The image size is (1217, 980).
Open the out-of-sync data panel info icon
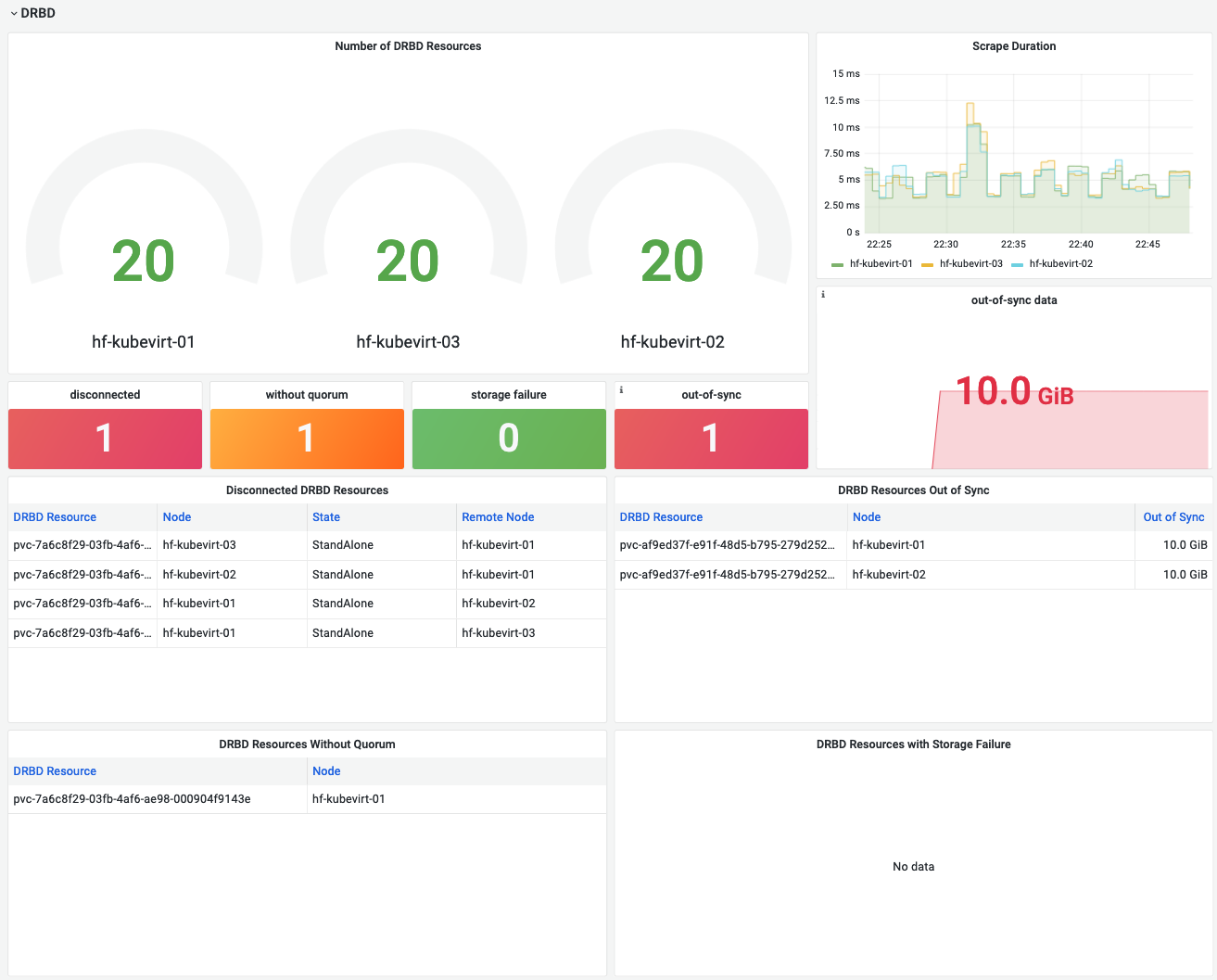(823, 295)
